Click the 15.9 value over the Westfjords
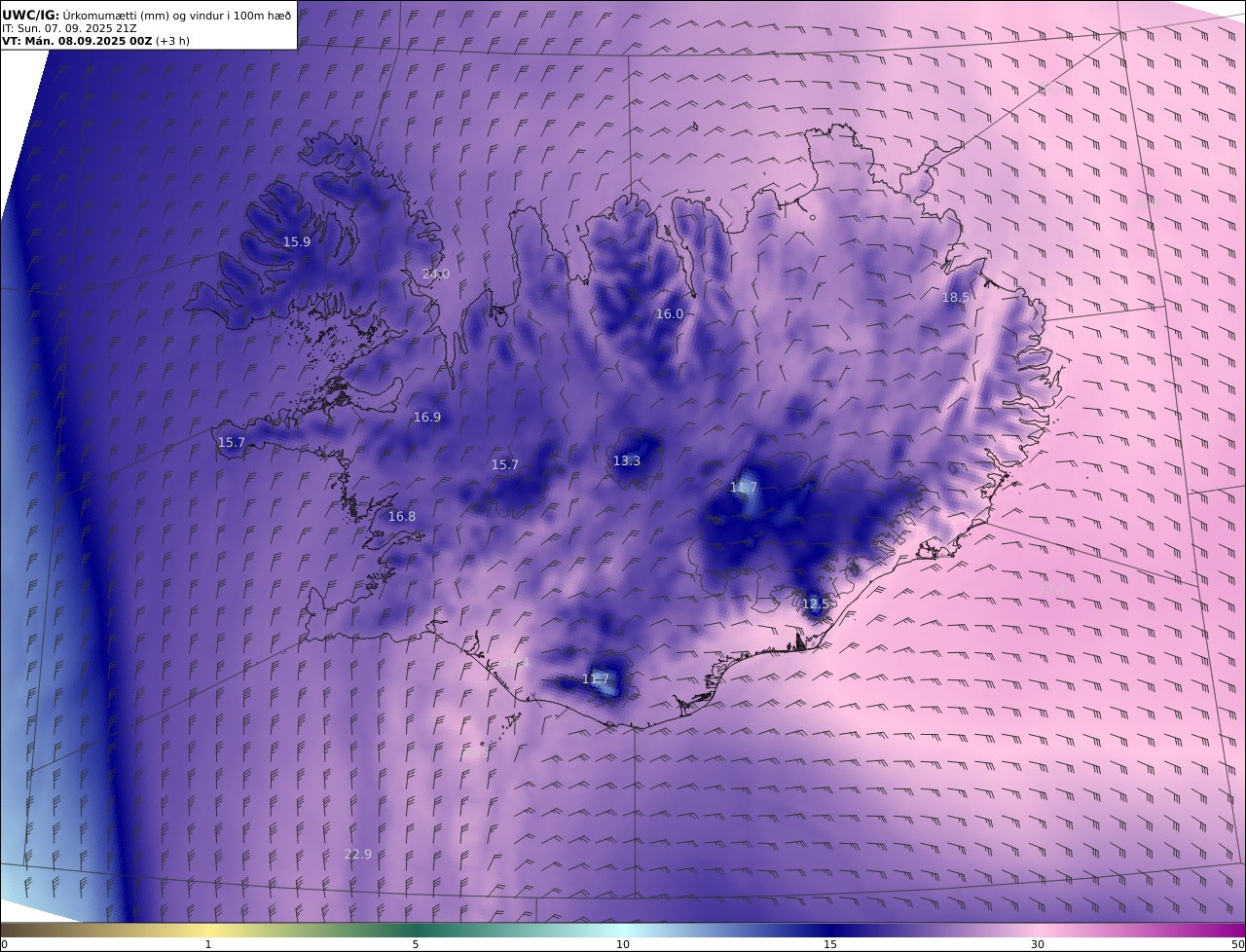1246x952 pixels. [x=297, y=241]
